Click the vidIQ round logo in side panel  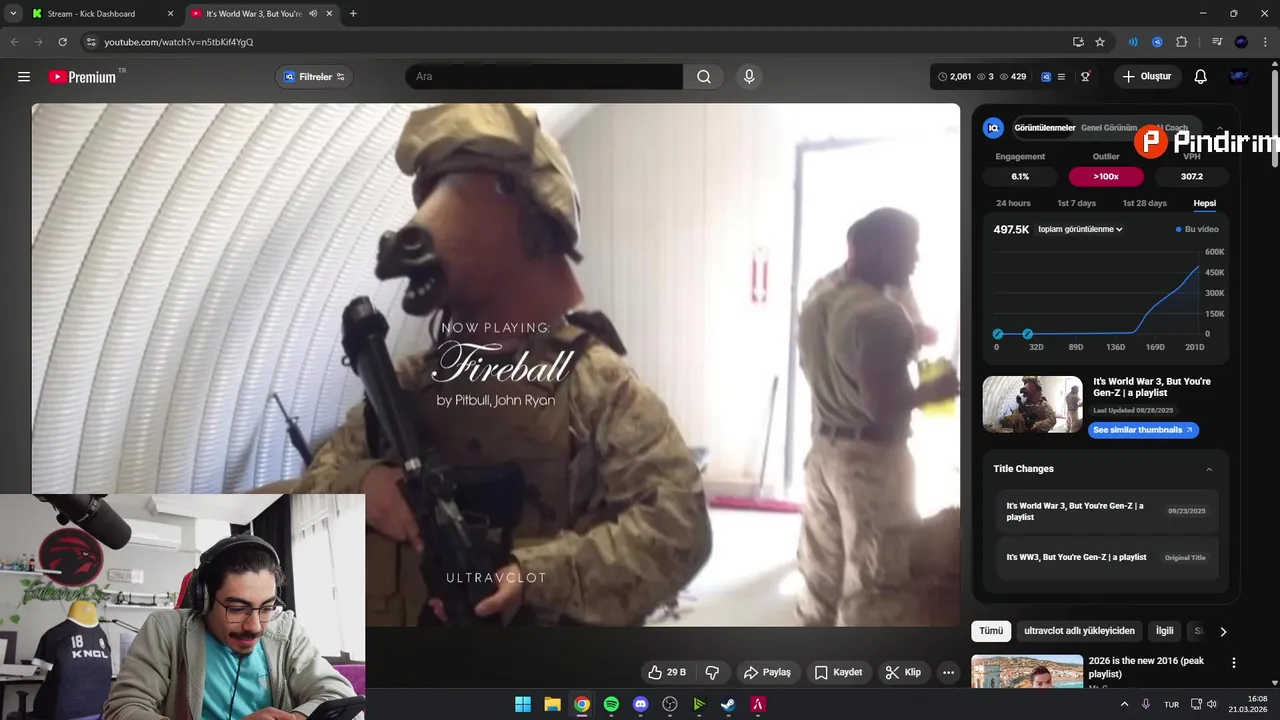pos(993,128)
